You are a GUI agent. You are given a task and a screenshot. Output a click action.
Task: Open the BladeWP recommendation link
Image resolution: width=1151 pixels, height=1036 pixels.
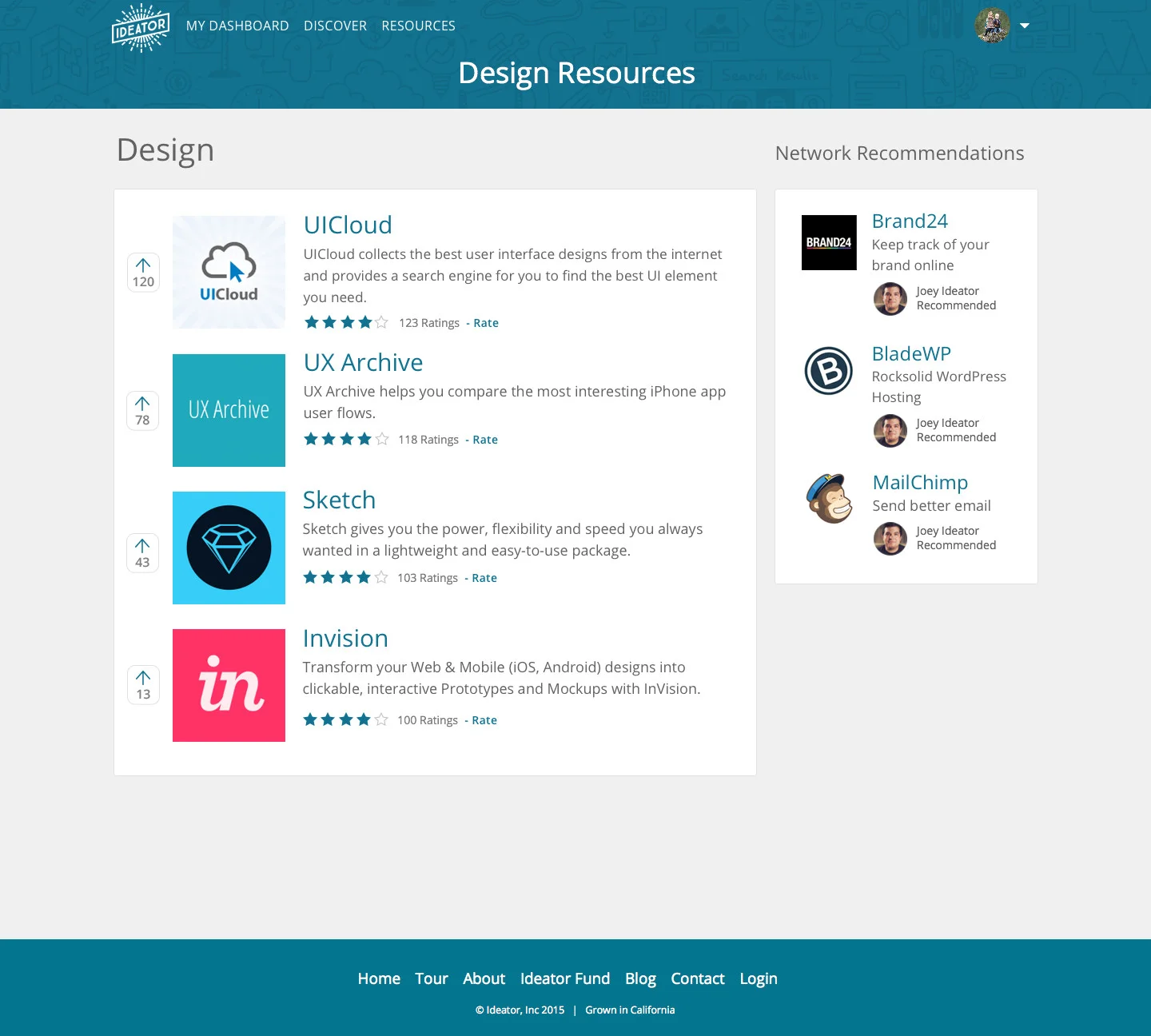(911, 353)
